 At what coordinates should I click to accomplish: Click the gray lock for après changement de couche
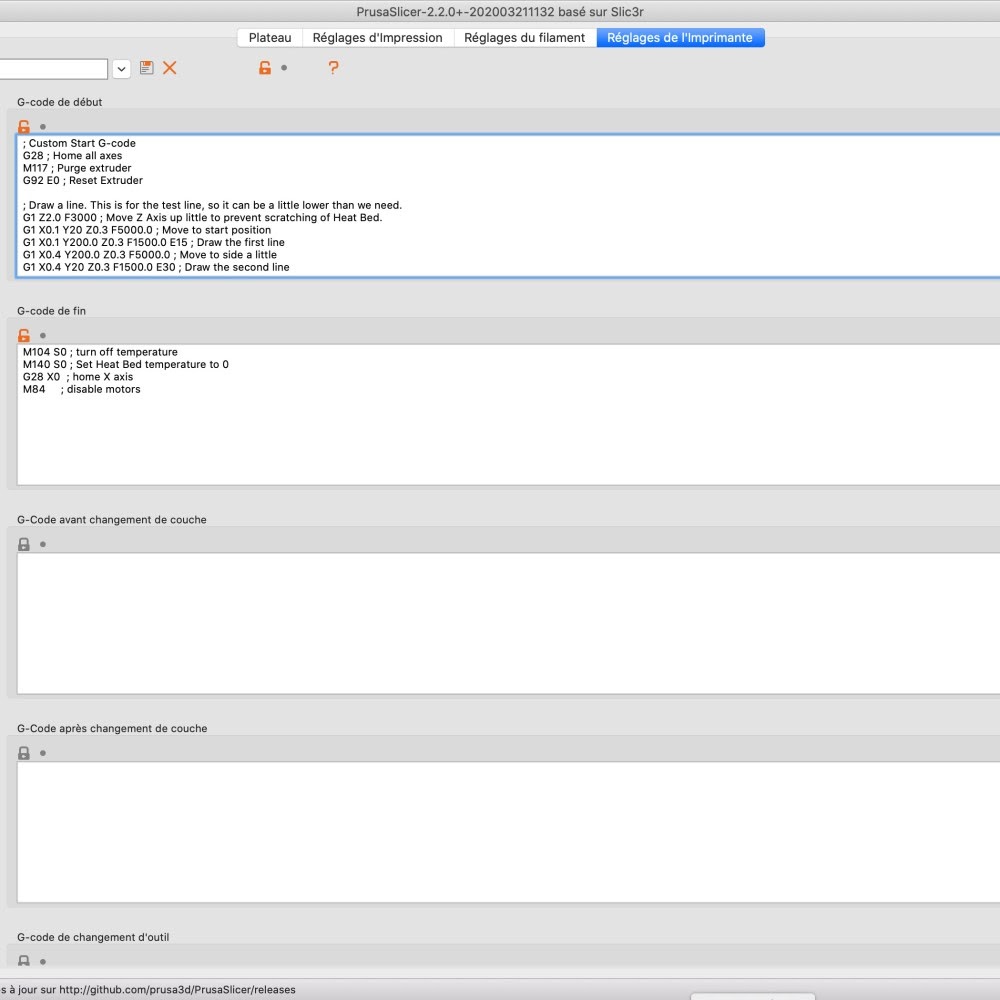point(24,753)
